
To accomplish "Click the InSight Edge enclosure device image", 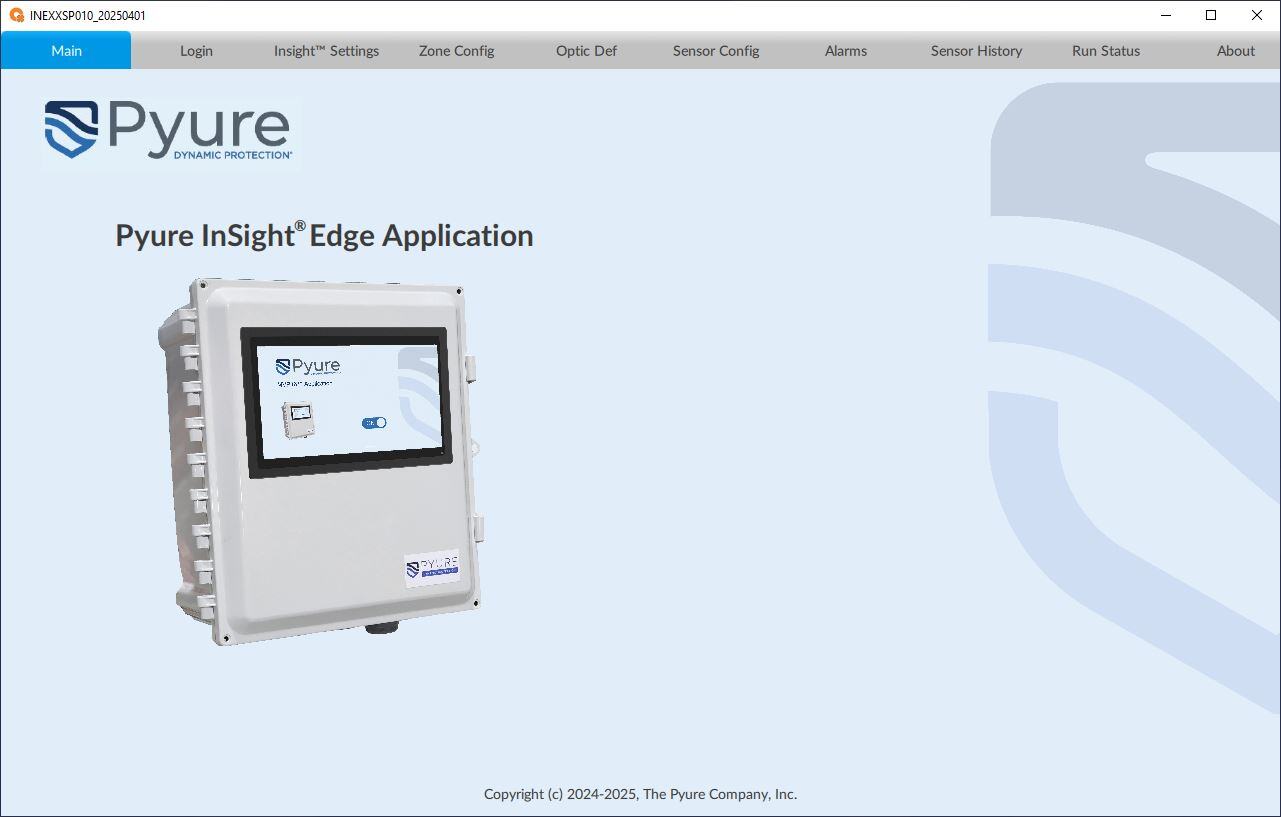I will 320,461.
